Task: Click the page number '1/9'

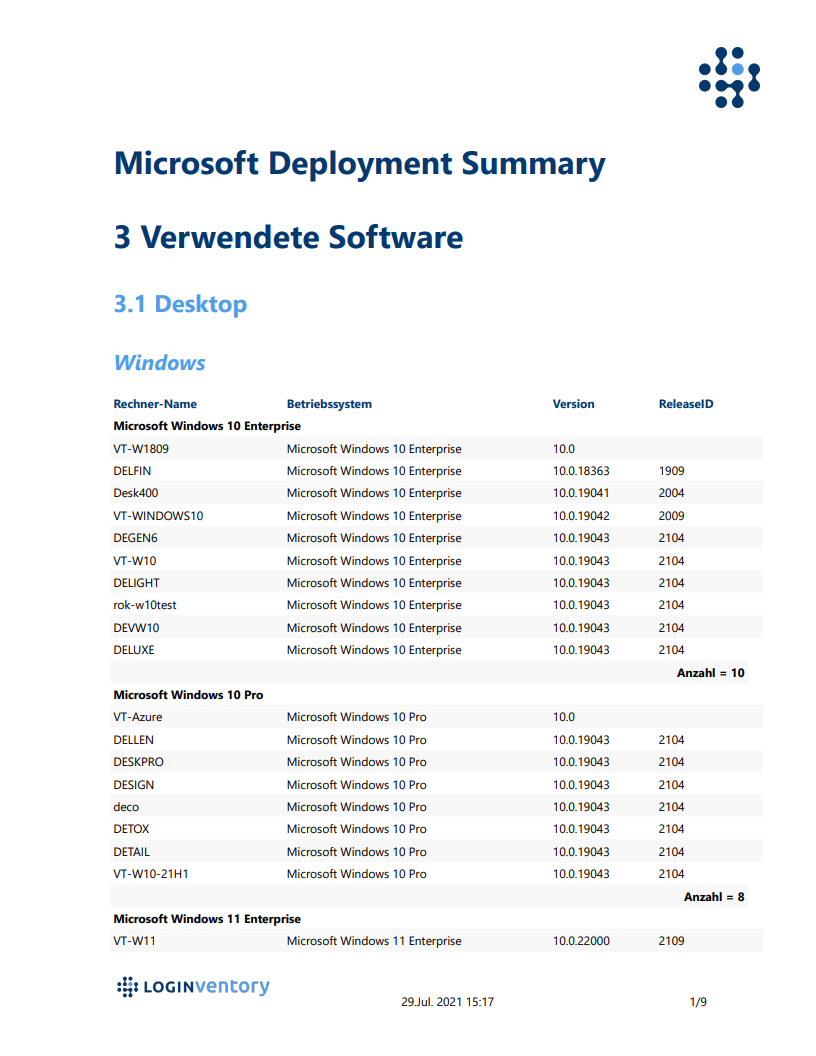Action: (x=698, y=1002)
